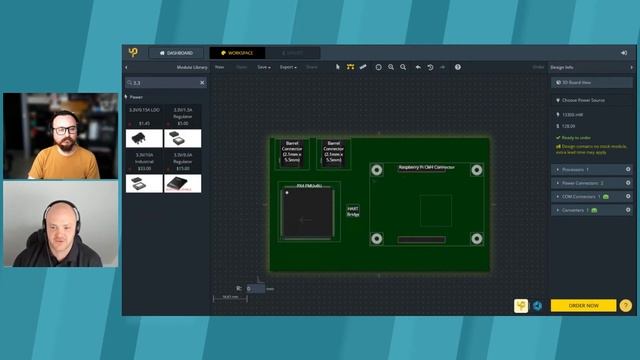Click the circular fit-to-view icon
Viewport: 640px width, 360px height.
378,67
